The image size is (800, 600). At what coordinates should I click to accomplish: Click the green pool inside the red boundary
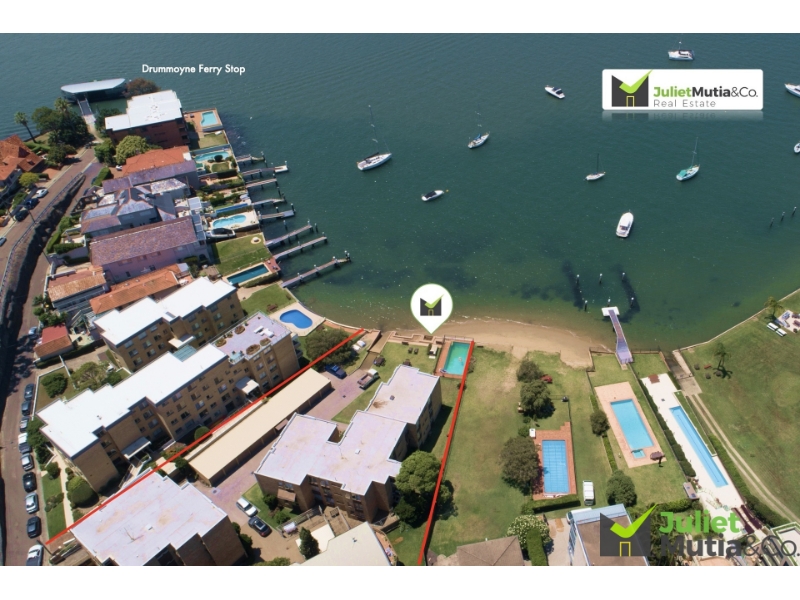(456, 359)
